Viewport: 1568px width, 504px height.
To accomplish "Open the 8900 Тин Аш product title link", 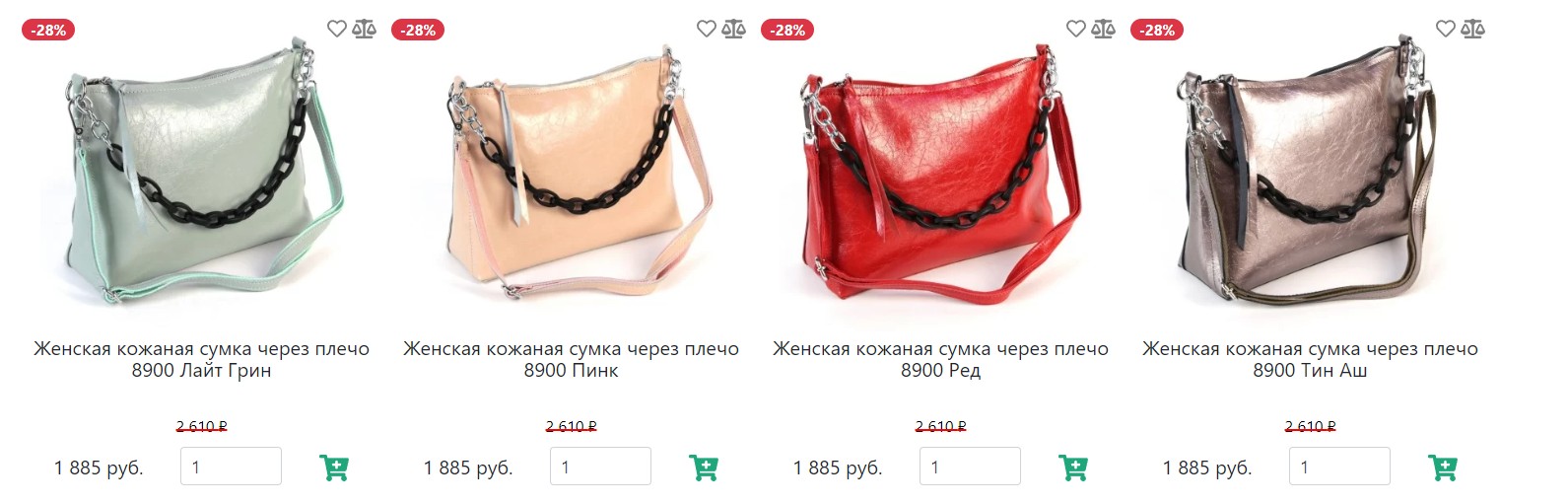I will pyautogui.click(x=1310, y=359).
